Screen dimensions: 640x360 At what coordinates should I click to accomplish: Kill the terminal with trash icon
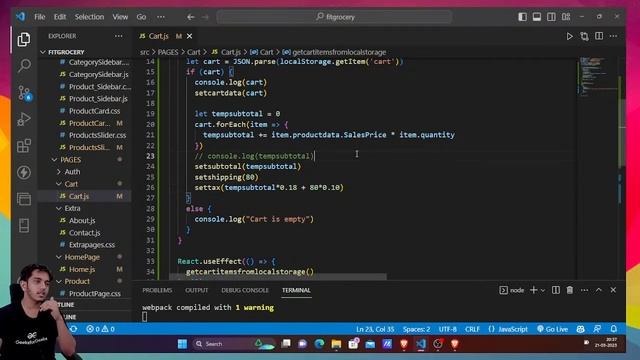point(570,290)
